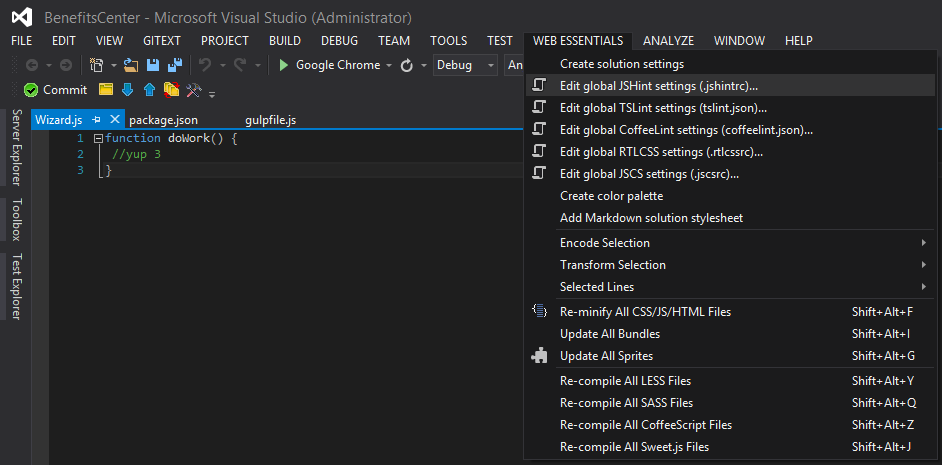The width and height of the screenshot is (942, 465).
Task: Click the document icon next to TSLint settings
Action: 539,108
